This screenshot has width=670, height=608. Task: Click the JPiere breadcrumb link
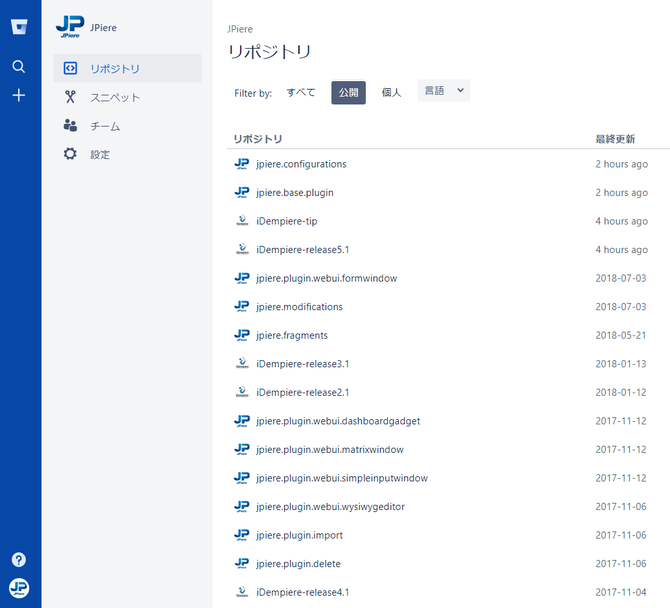click(x=240, y=29)
